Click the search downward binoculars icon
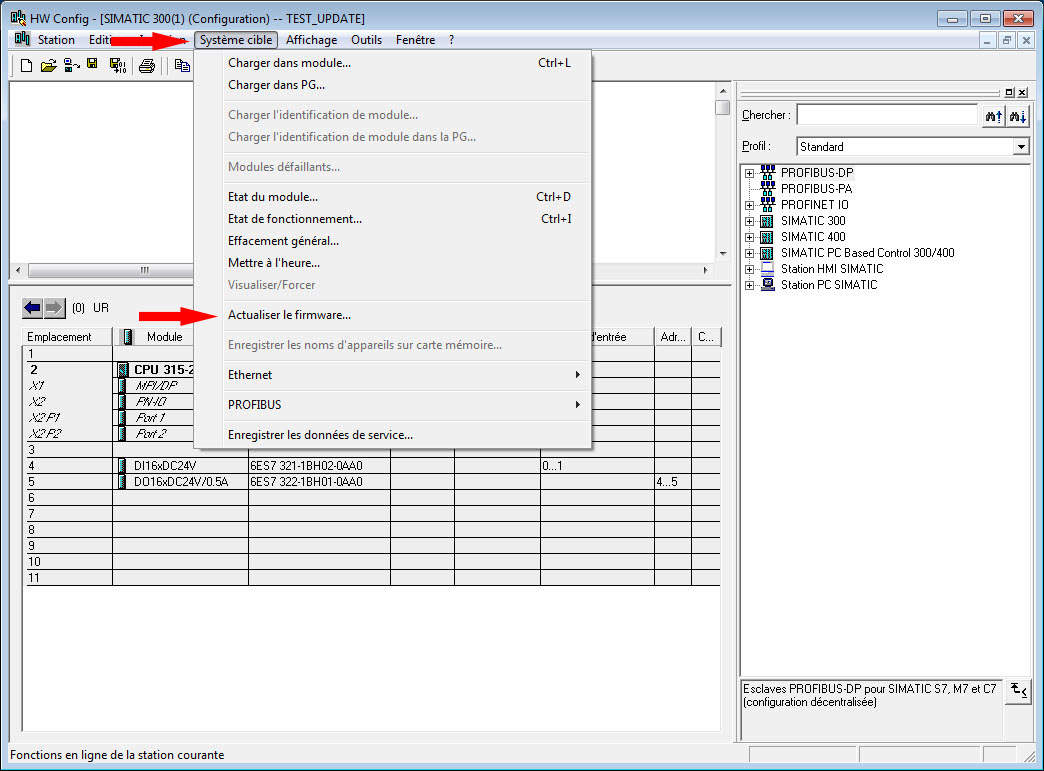 coord(1016,116)
